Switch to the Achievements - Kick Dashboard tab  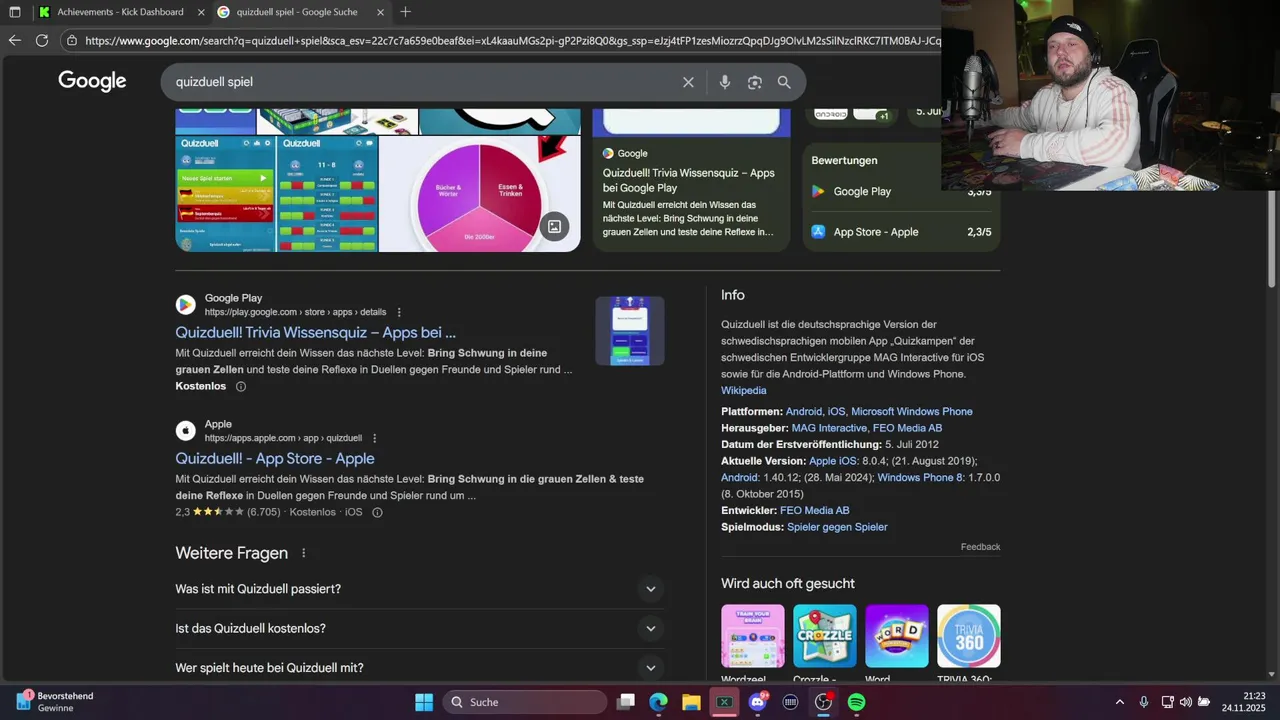(120, 12)
